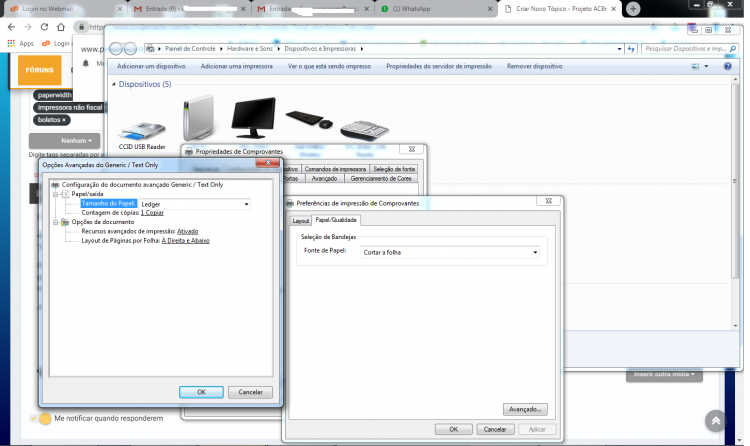Open the help question mark icon
The width and height of the screenshot is (750, 446).
point(728,67)
